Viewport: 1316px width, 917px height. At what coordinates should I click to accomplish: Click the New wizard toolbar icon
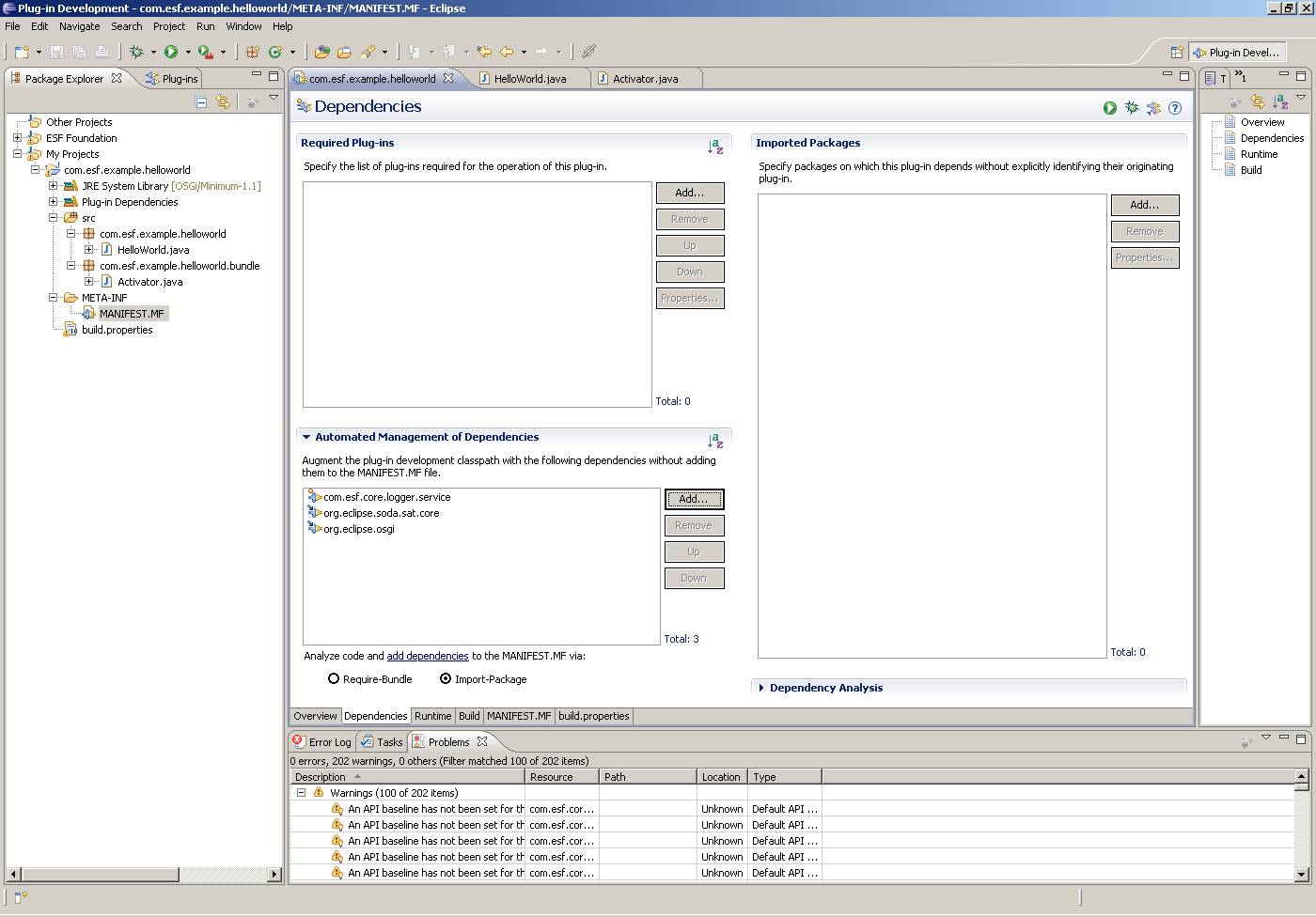tap(22, 52)
